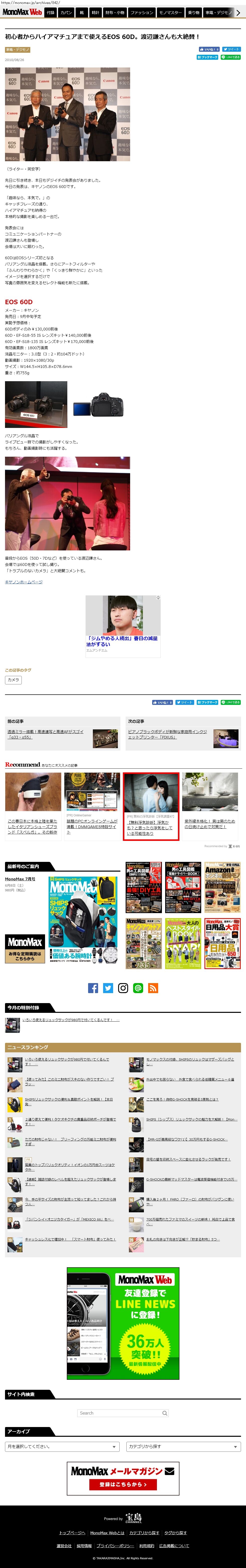
Task: Open the ここを見ろ偽物G-SHOCK ranking article
Action: click(x=182, y=1099)
